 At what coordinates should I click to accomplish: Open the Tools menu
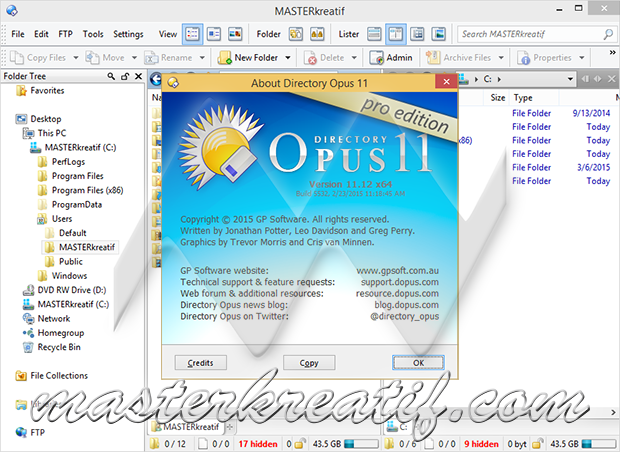tap(93, 34)
